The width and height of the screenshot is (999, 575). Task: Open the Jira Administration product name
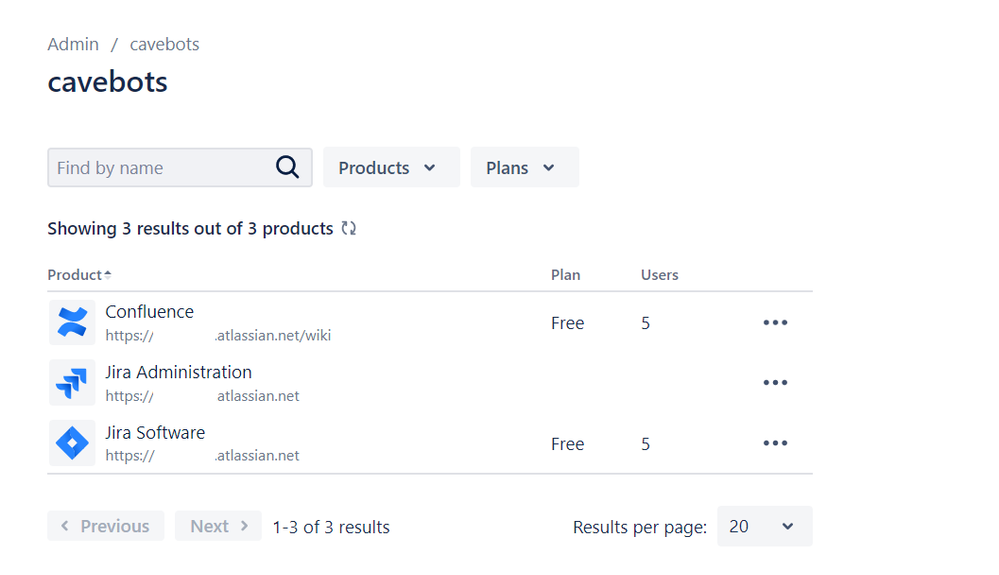pyautogui.click(x=178, y=372)
